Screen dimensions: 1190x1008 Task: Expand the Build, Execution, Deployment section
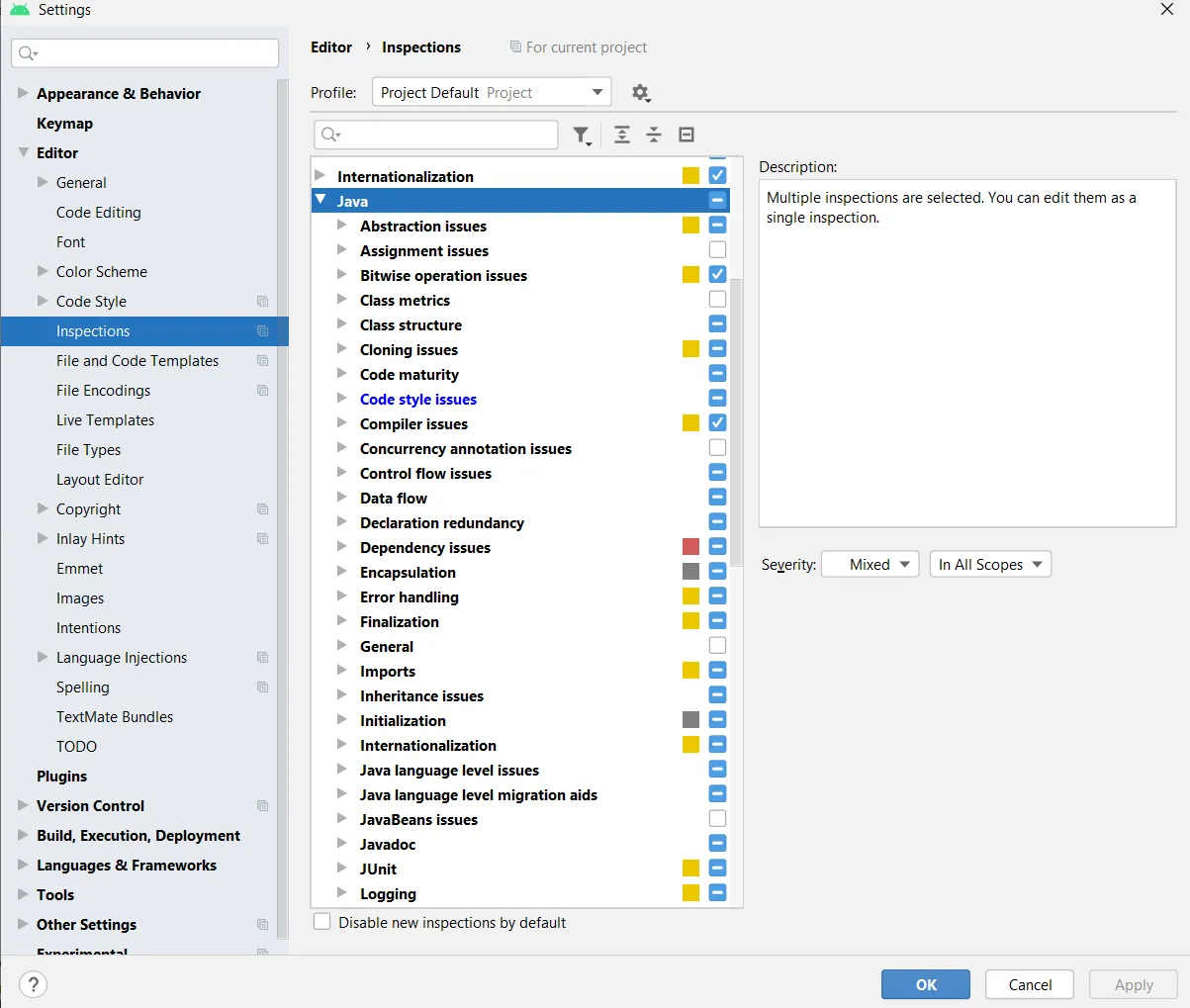tap(23, 835)
